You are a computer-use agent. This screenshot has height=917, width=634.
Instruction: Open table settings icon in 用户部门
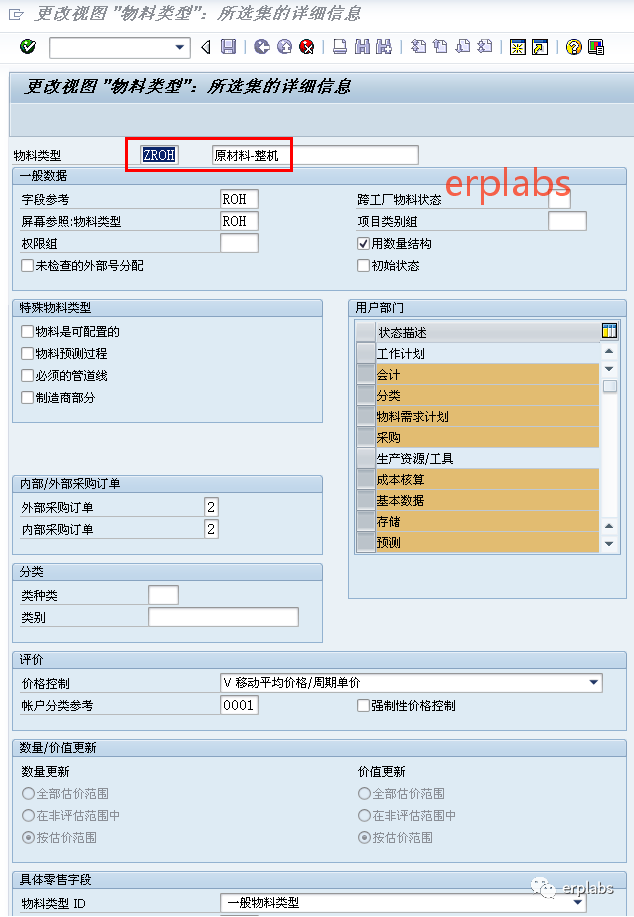[609, 331]
